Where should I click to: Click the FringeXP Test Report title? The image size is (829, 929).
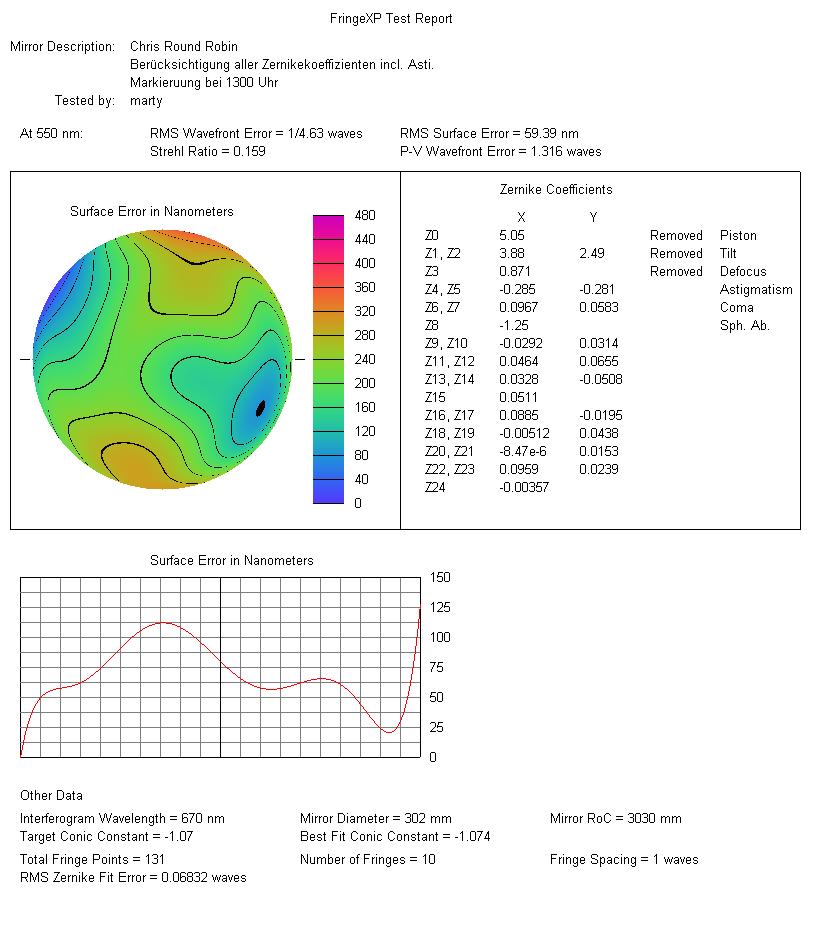coord(391,18)
